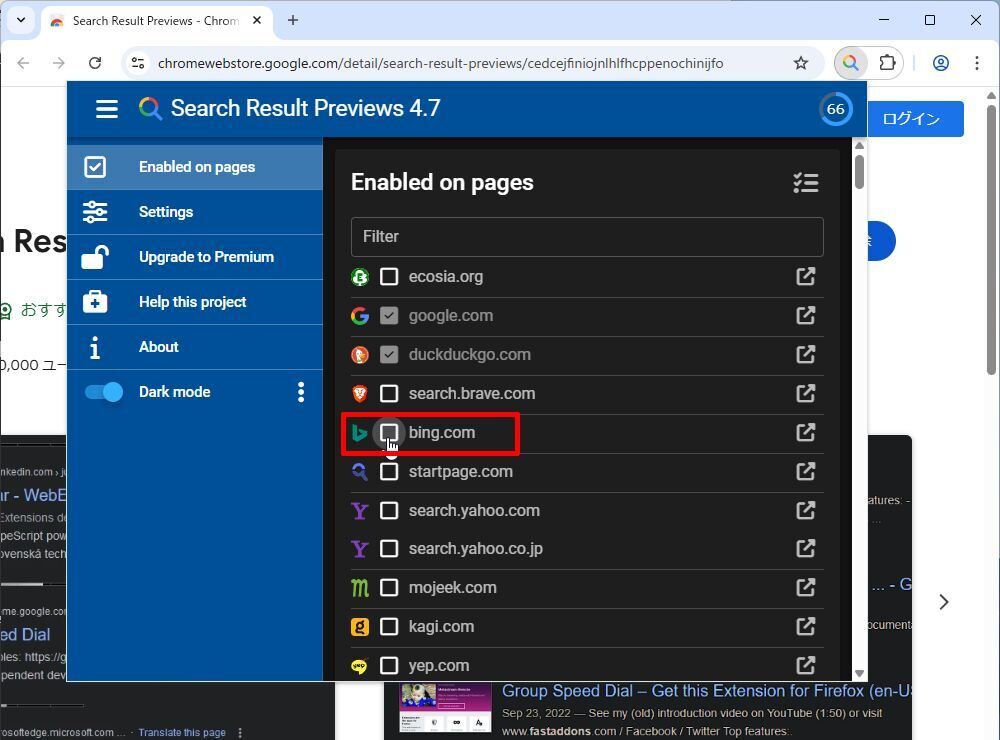The width and height of the screenshot is (1000, 740).
Task: Open Group Speed Dial Firefox result link
Action: click(x=707, y=691)
